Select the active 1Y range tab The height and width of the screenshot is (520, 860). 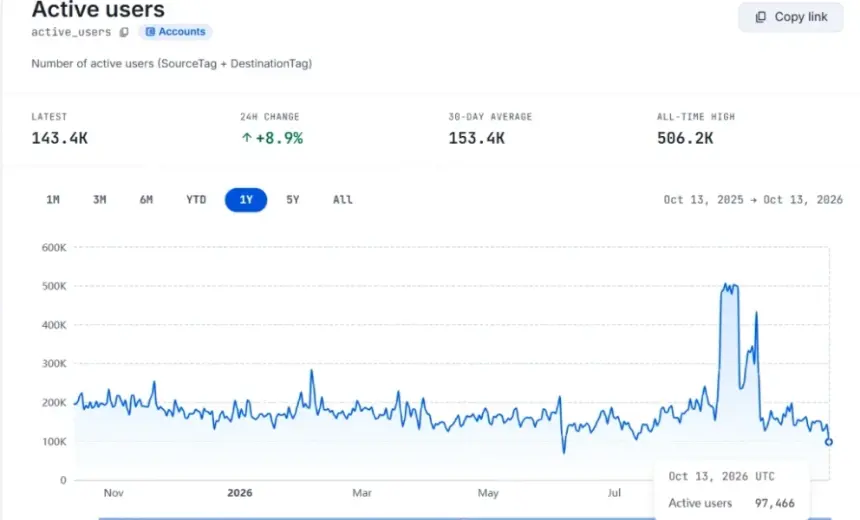246,200
